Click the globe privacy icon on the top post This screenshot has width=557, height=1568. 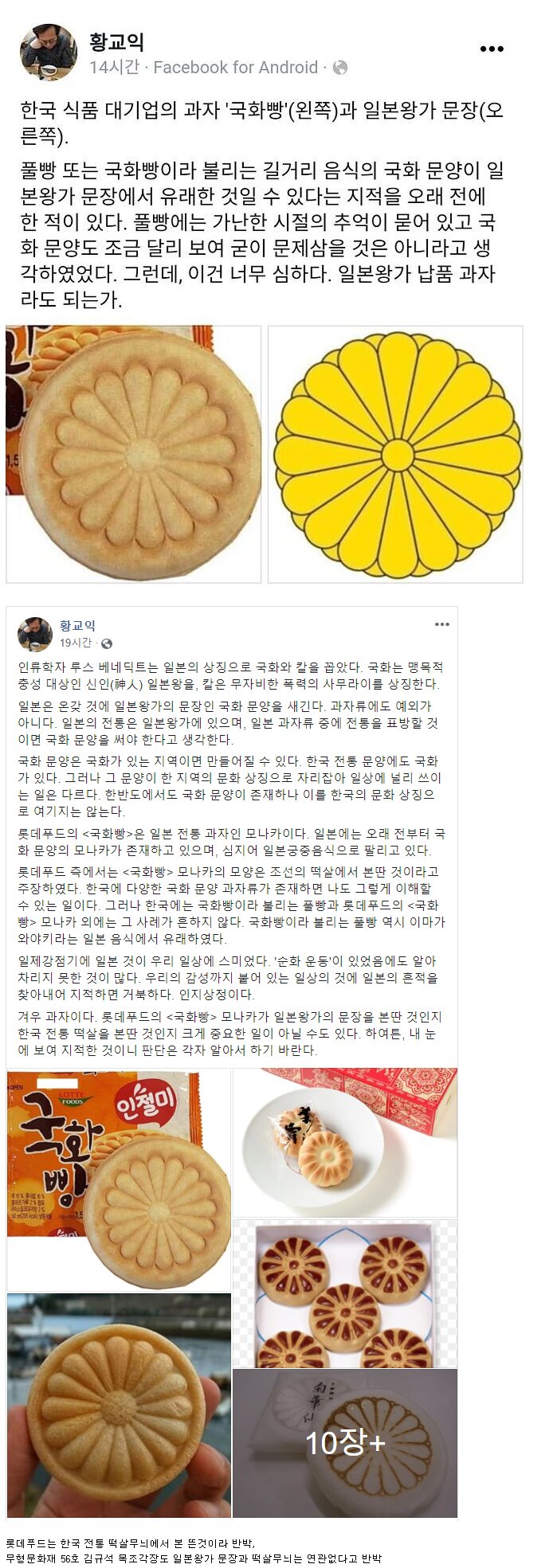[339, 68]
